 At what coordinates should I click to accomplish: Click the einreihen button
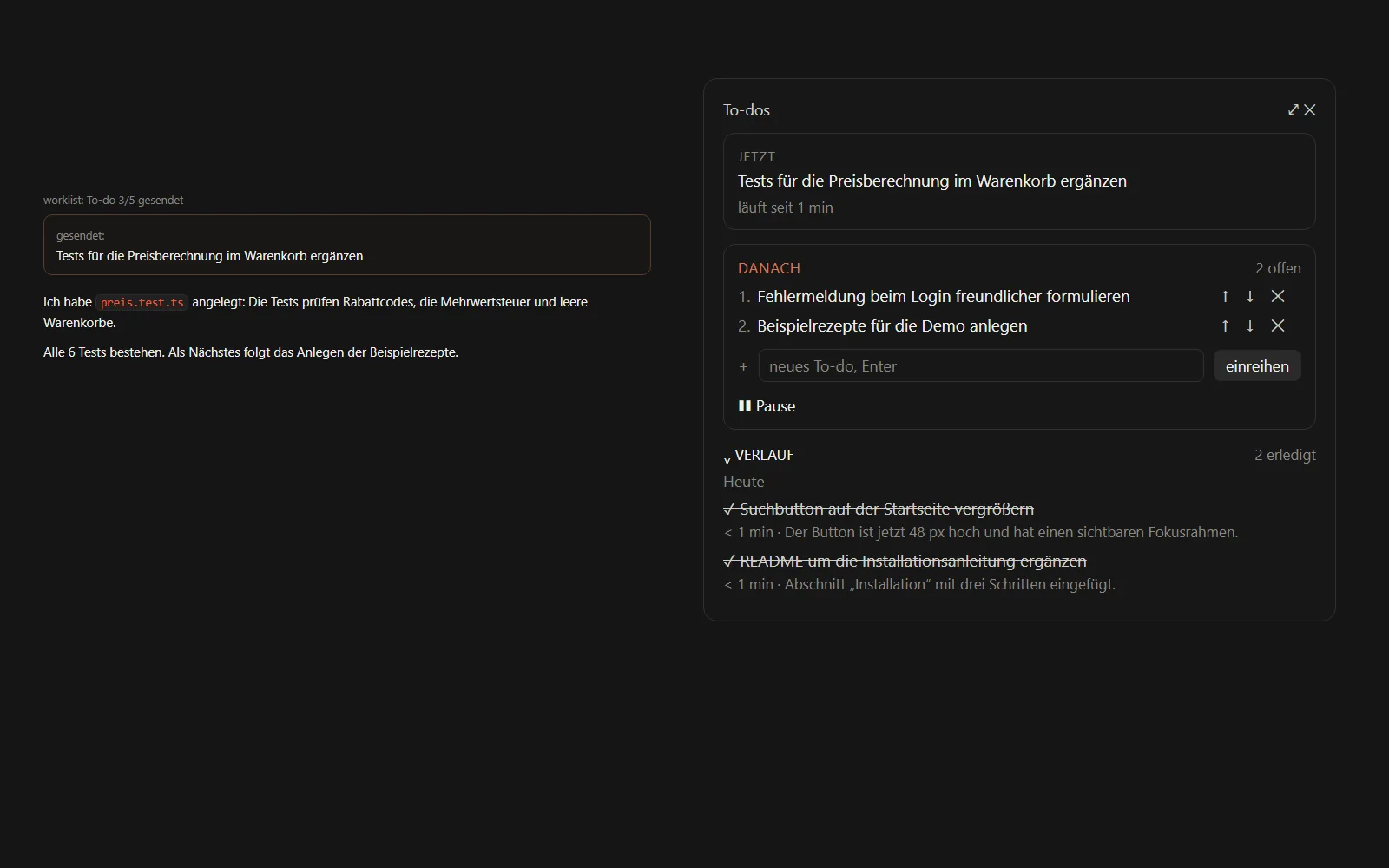pyautogui.click(x=1257, y=366)
